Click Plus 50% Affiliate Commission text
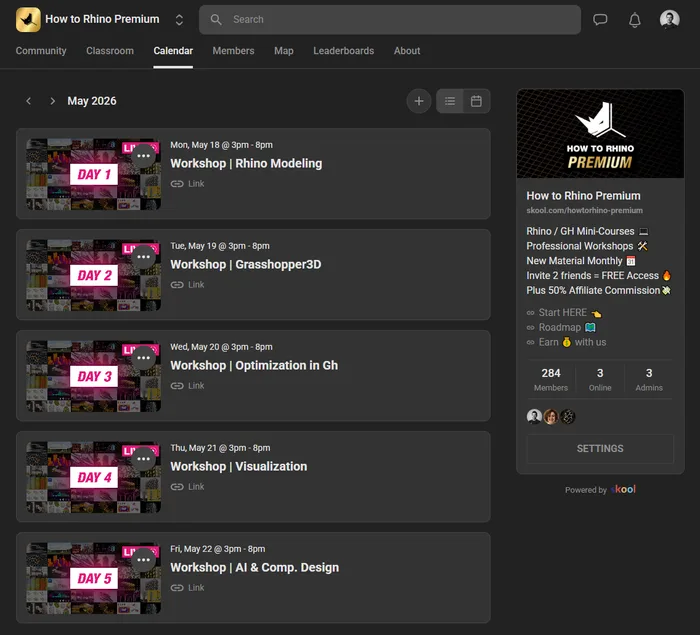This screenshot has height=635, width=700. click(x=593, y=290)
